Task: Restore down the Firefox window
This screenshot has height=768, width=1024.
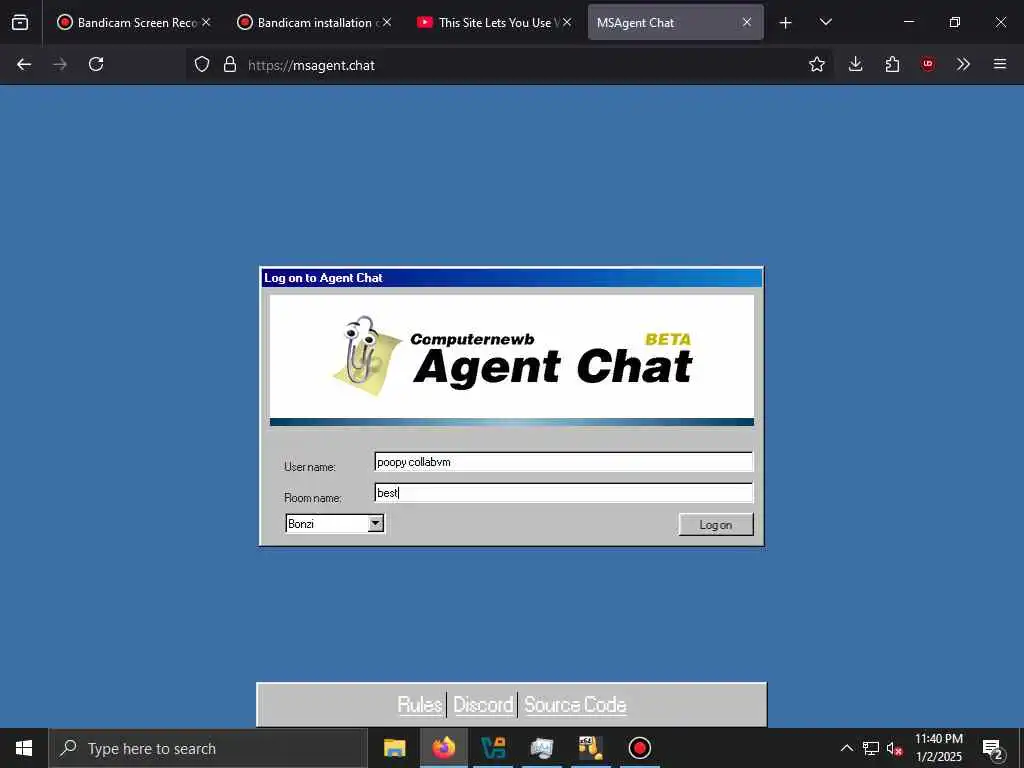Action: [x=954, y=22]
